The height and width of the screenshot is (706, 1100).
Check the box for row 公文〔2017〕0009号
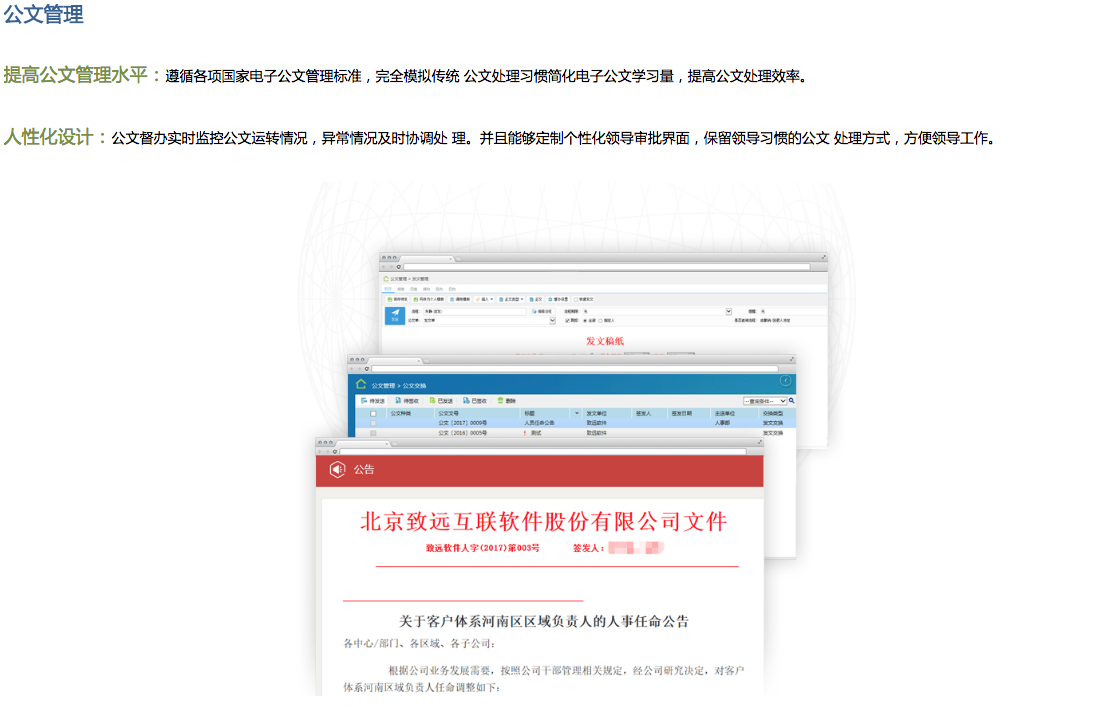tap(374, 423)
